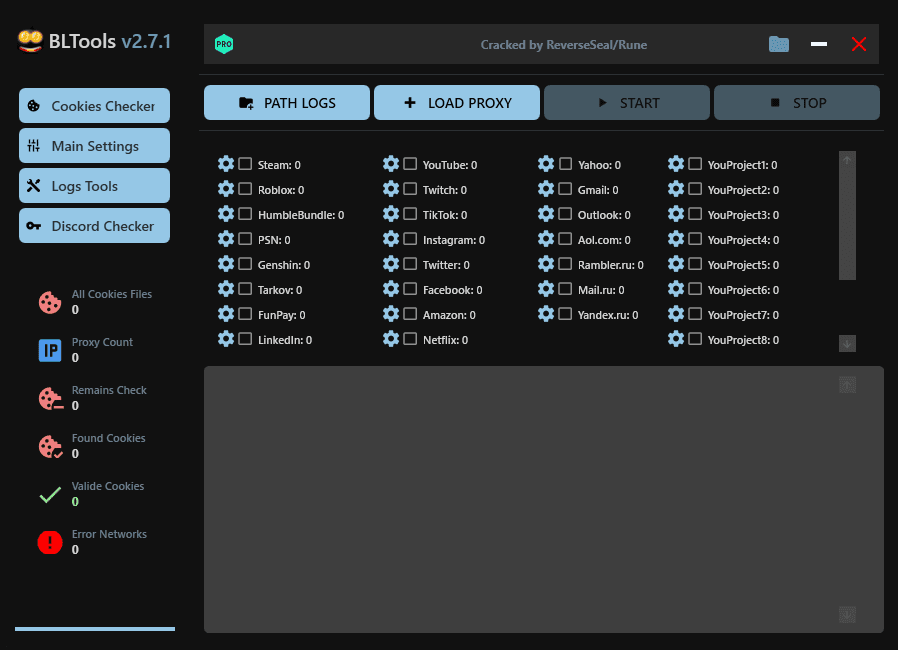898x650 pixels.
Task: Open the folder icon in the title bar
Action: click(x=779, y=44)
